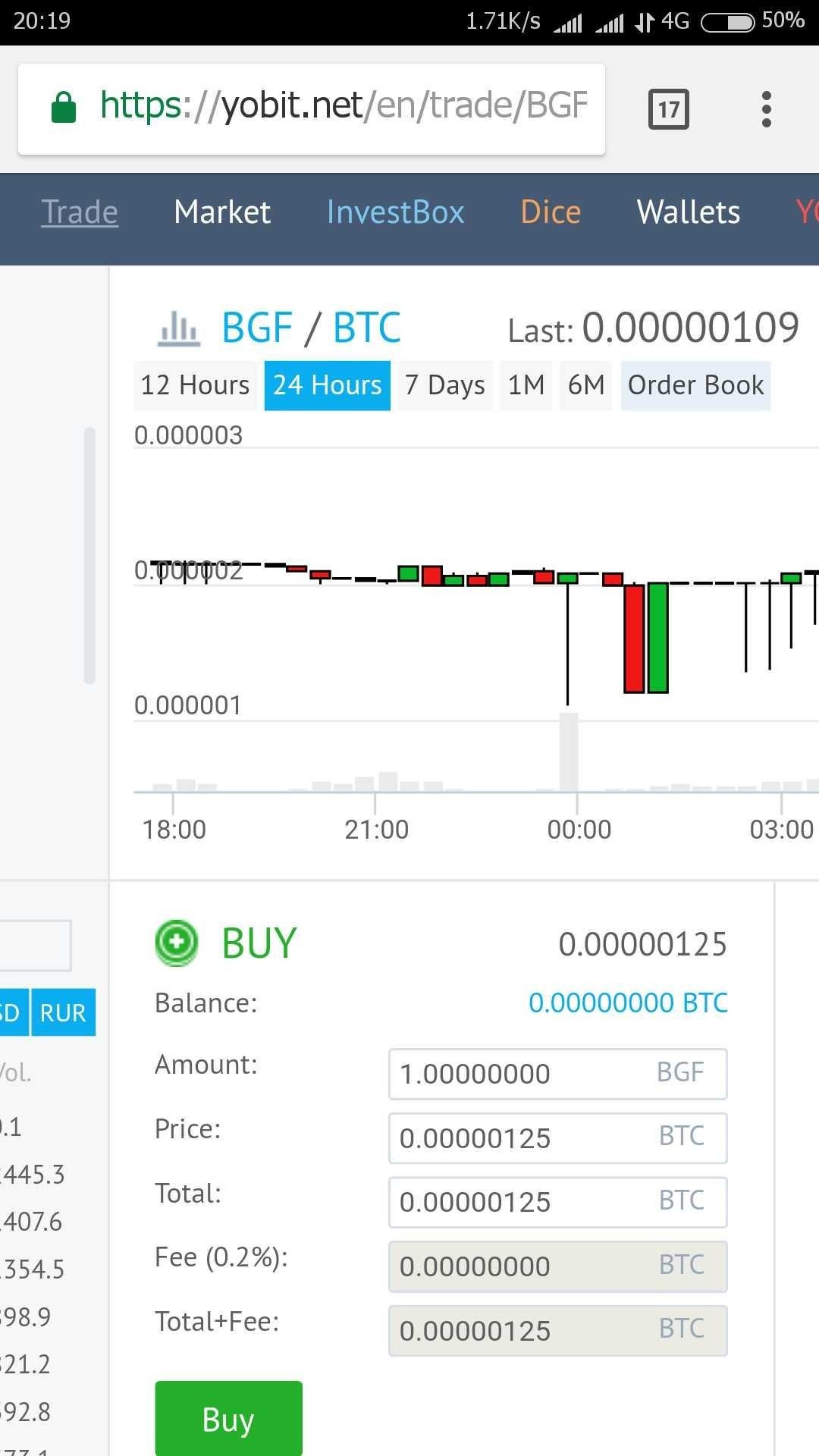Viewport: 819px width, 1456px height.
Task: Click the tall volume bar at 00:00
Action: pyautogui.click(x=569, y=752)
